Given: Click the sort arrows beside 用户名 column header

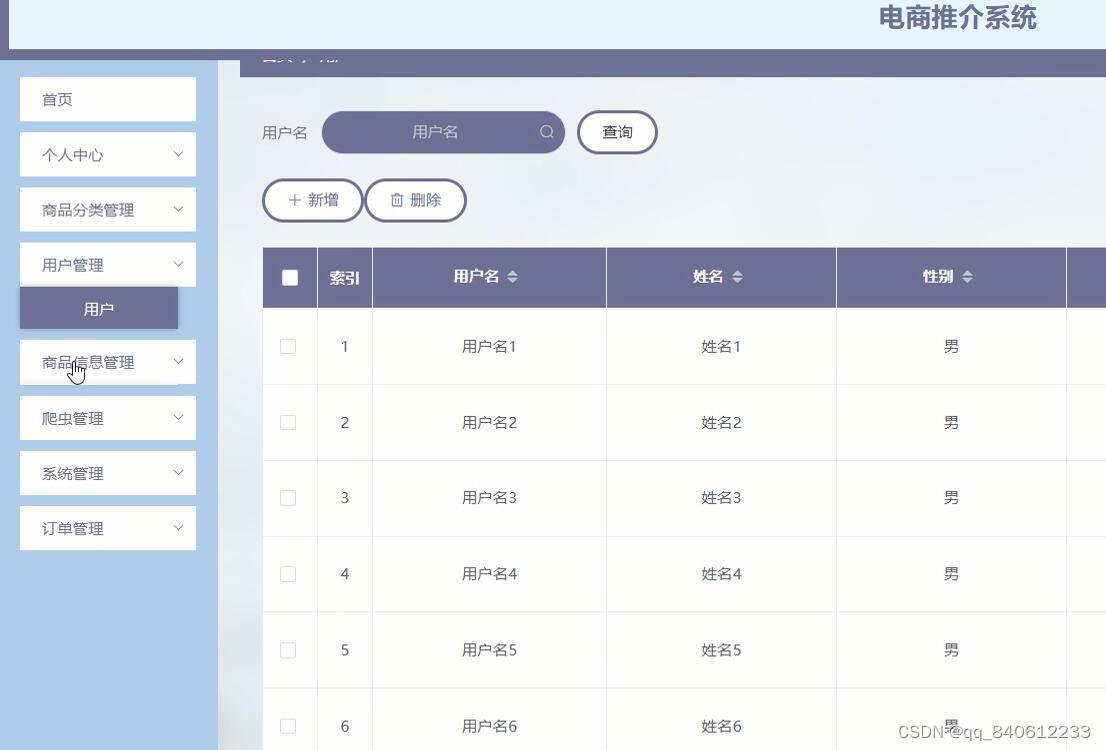Looking at the screenshot, I should pos(513,277).
